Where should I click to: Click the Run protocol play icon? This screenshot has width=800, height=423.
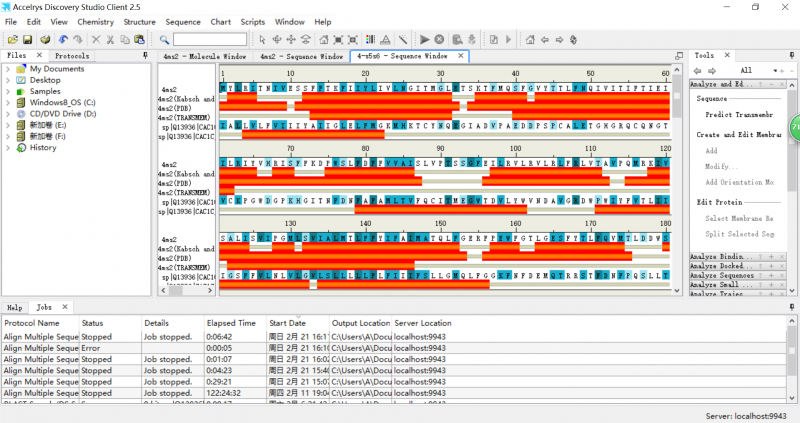tap(424, 39)
